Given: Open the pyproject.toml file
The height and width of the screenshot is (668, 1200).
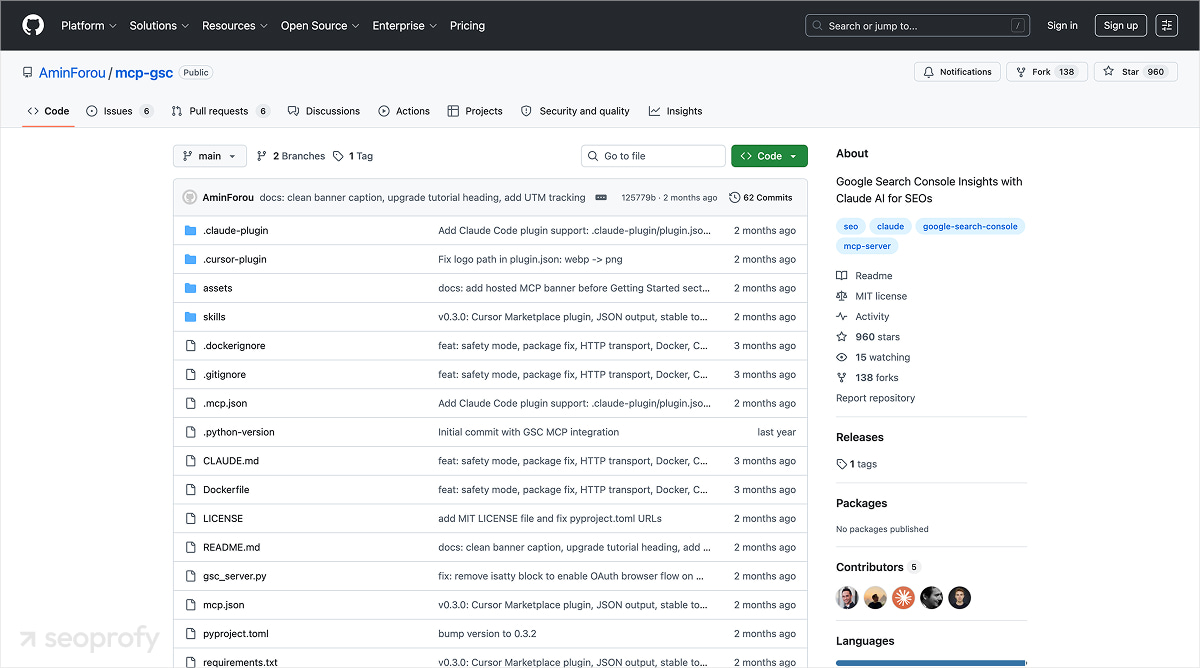Looking at the screenshot, I should [236, 634].
